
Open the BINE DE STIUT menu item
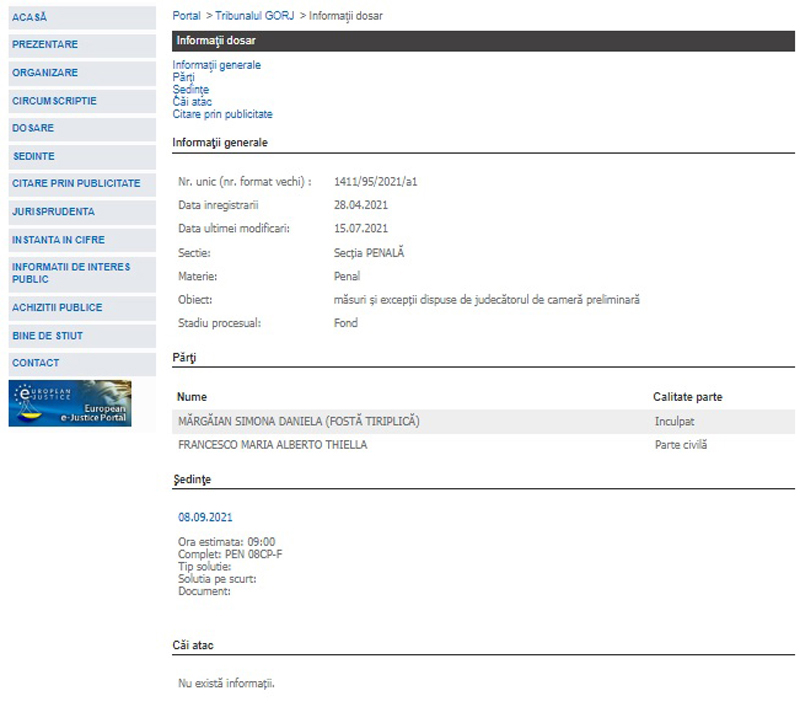(x=48, y=336)
